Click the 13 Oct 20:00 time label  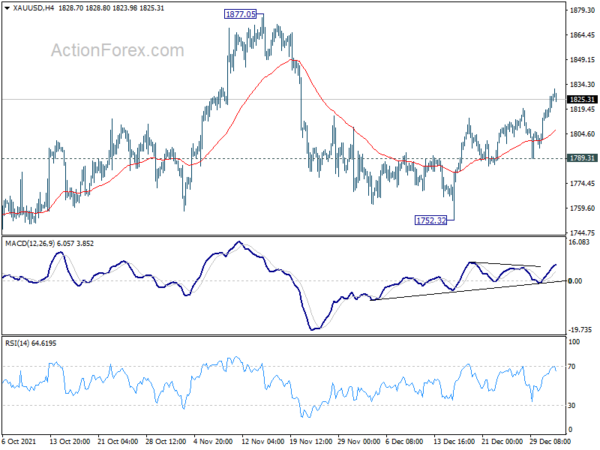tap(70, 441)
